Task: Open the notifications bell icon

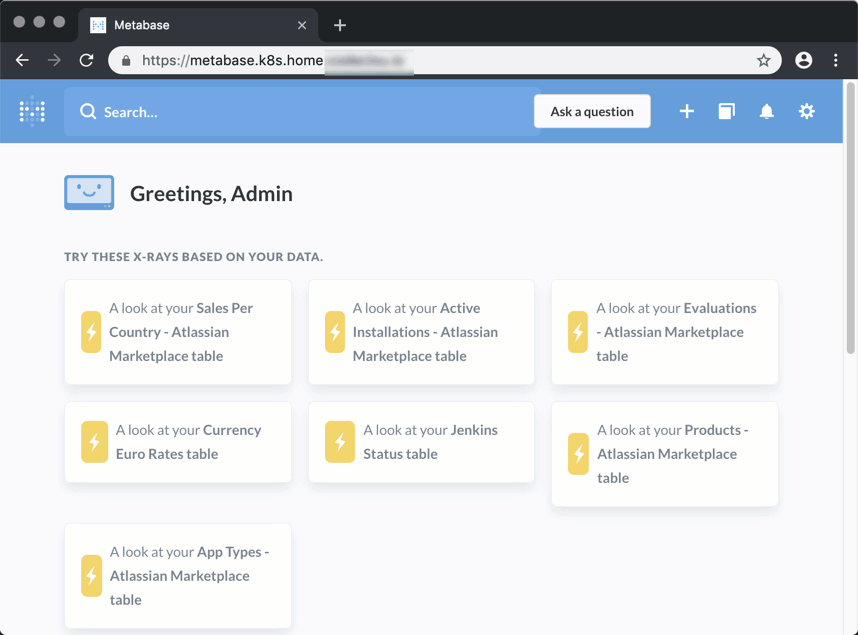Action: tap(767, 112)
